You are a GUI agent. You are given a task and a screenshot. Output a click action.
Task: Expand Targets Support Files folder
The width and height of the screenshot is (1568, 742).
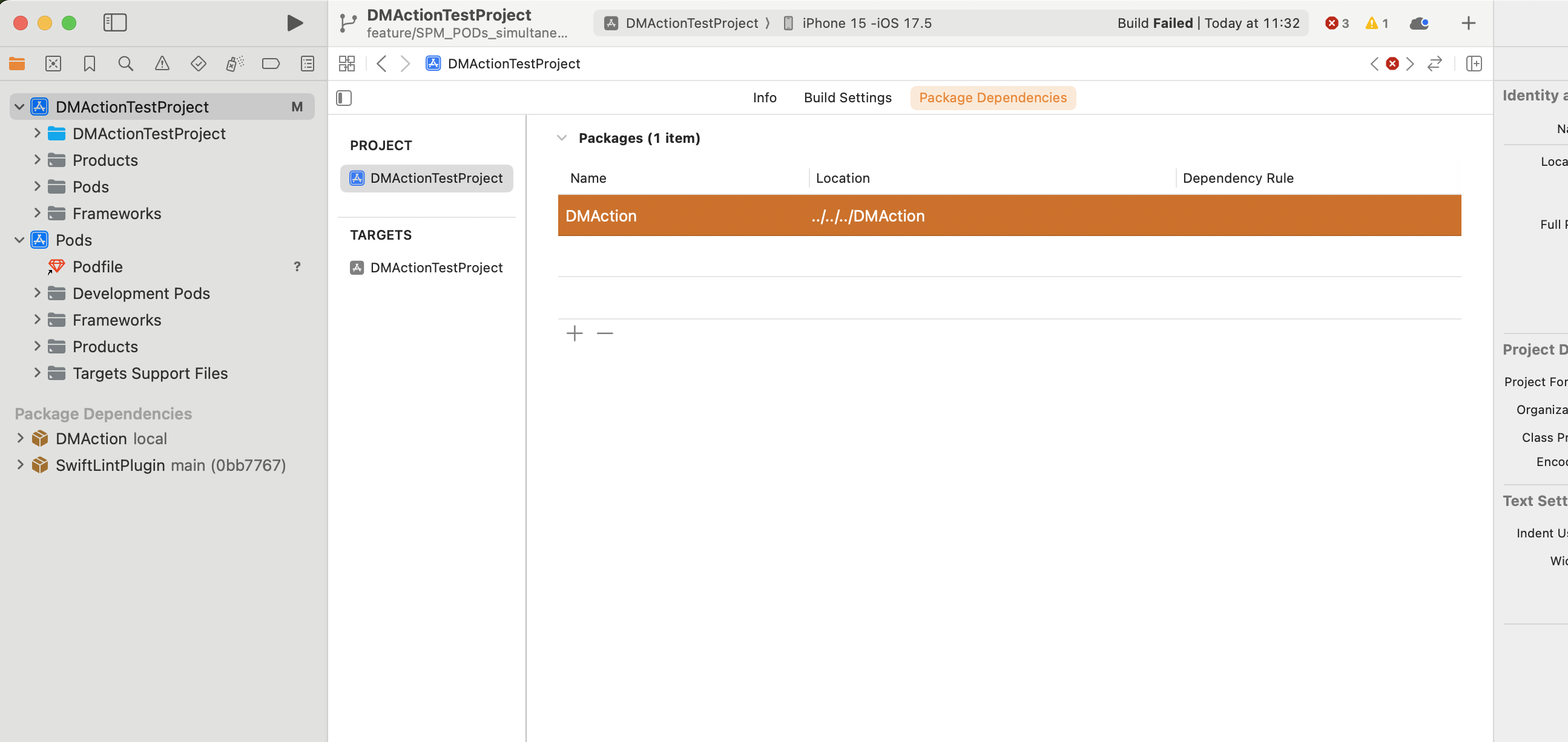(37, 373)
